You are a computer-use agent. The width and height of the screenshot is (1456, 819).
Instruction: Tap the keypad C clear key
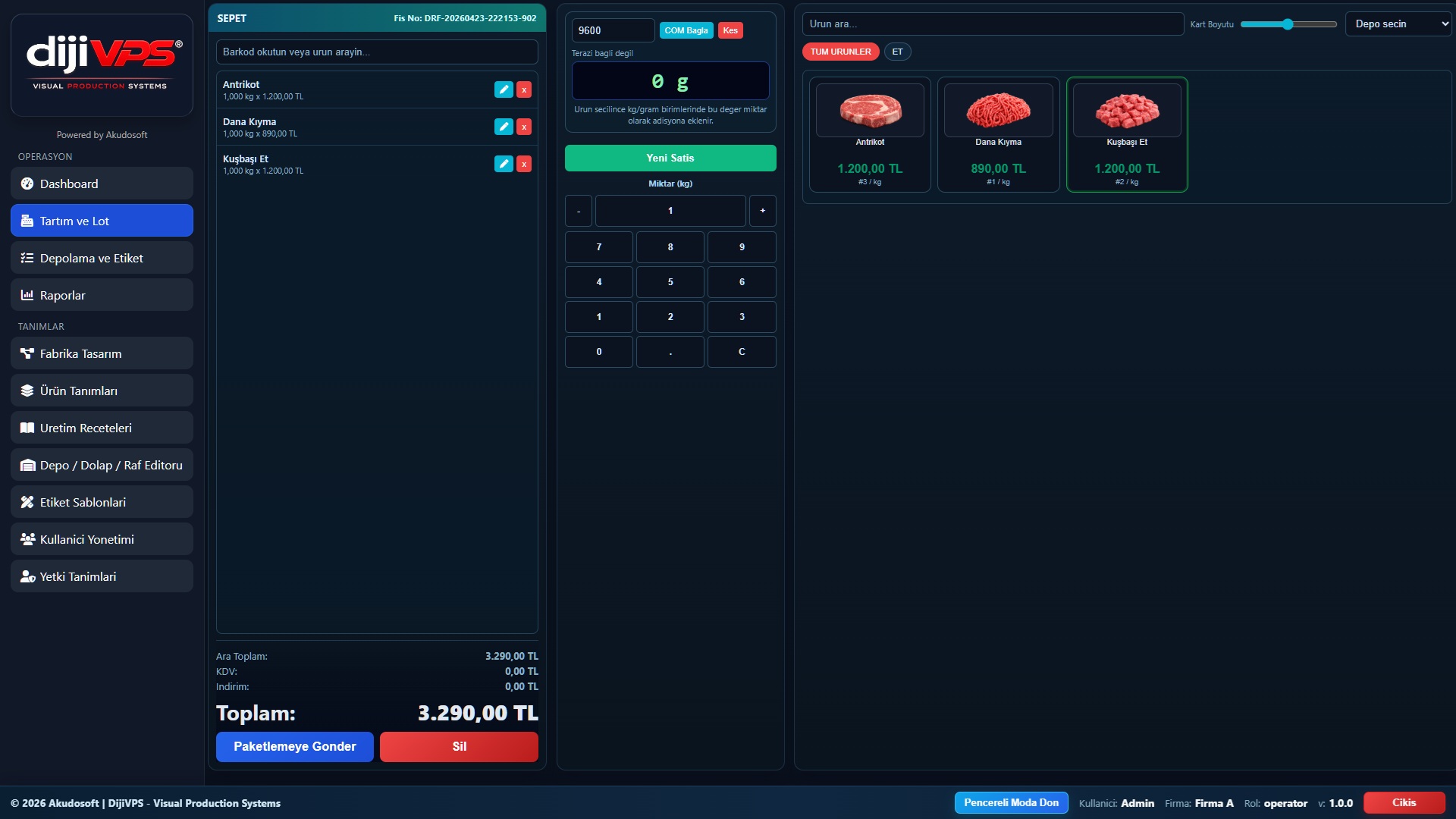pos(742,352)
